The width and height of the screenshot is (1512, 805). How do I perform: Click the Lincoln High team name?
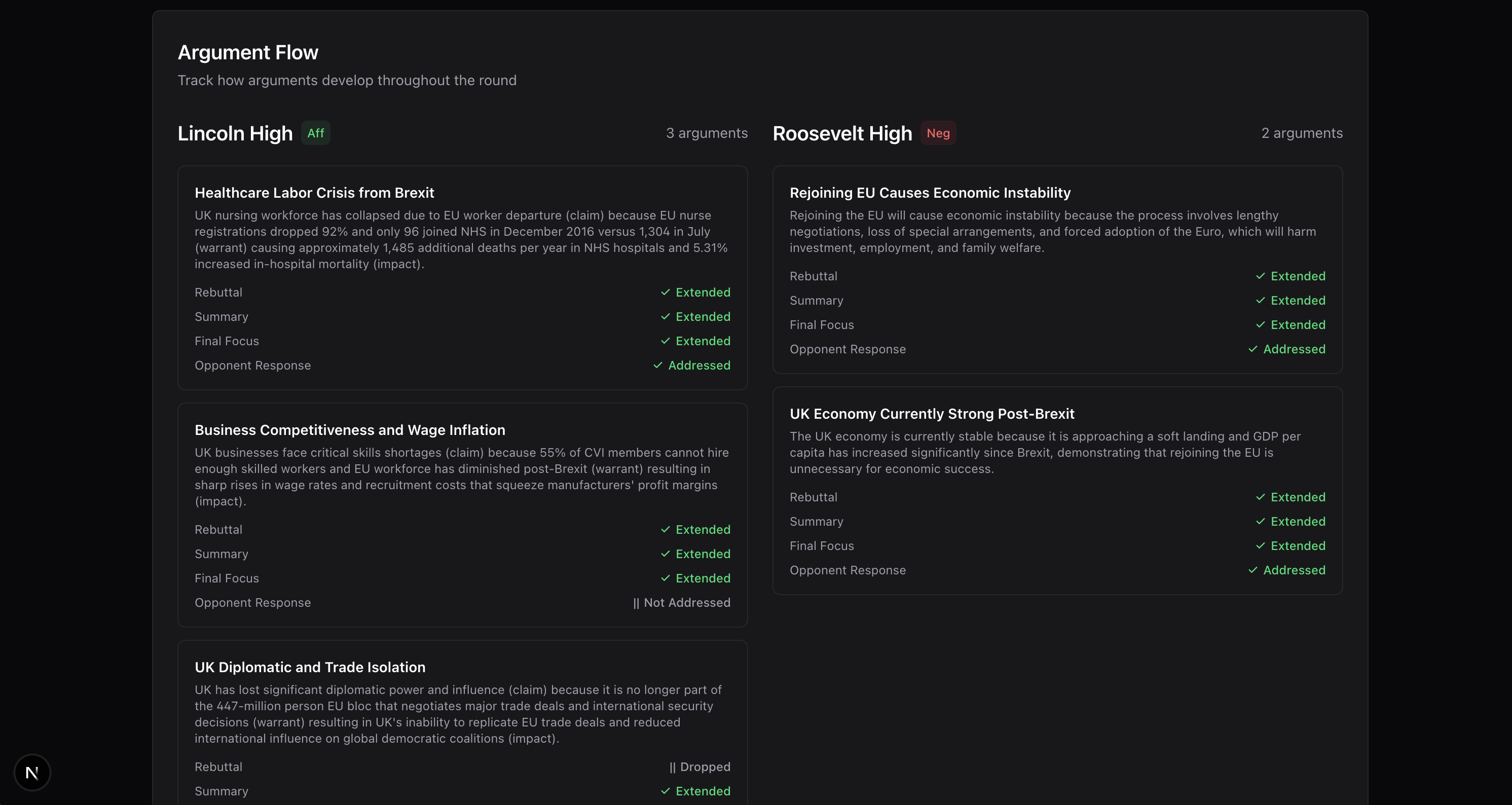[235, 133]
